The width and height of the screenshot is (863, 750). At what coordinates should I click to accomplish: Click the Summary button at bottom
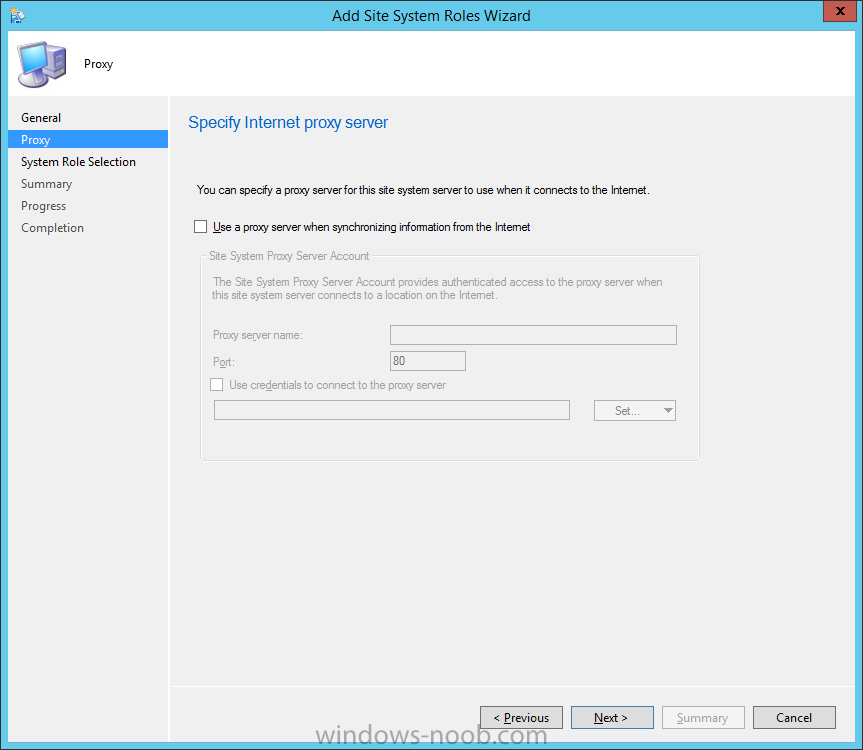(x=703, y=718)
